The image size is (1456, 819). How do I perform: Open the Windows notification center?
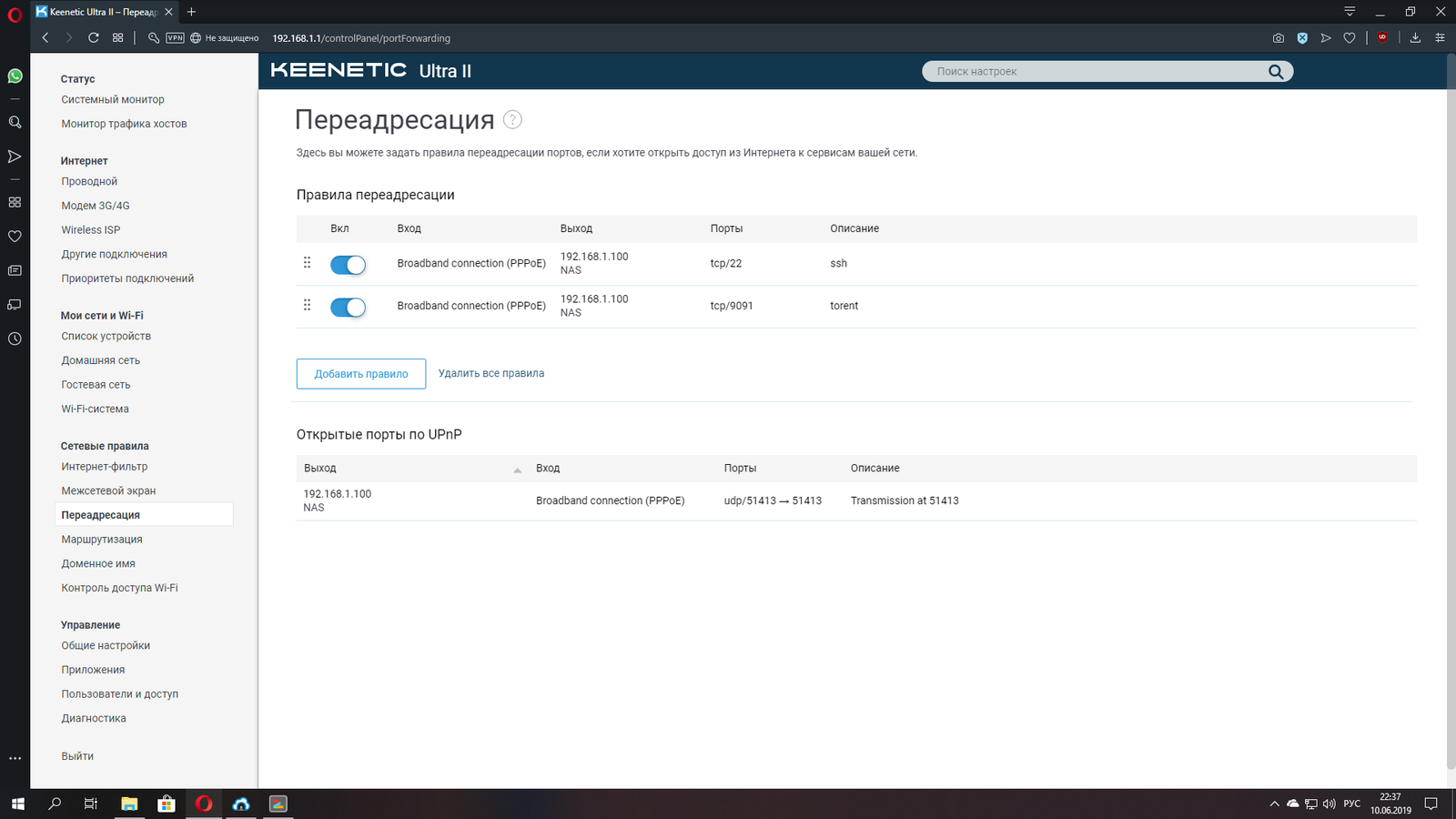click(1431, 804)
